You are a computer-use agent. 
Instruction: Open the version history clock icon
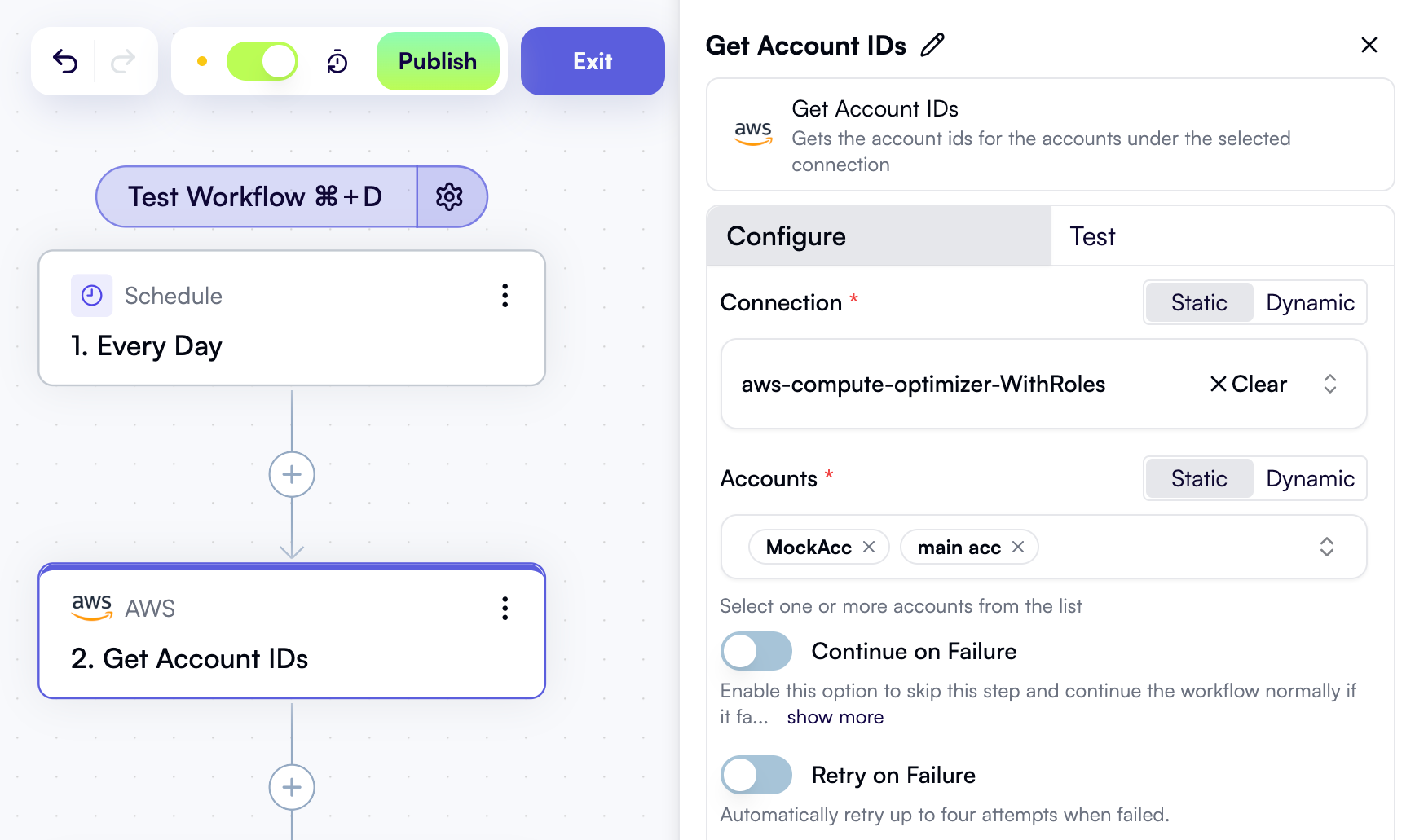tap(337, 61)
